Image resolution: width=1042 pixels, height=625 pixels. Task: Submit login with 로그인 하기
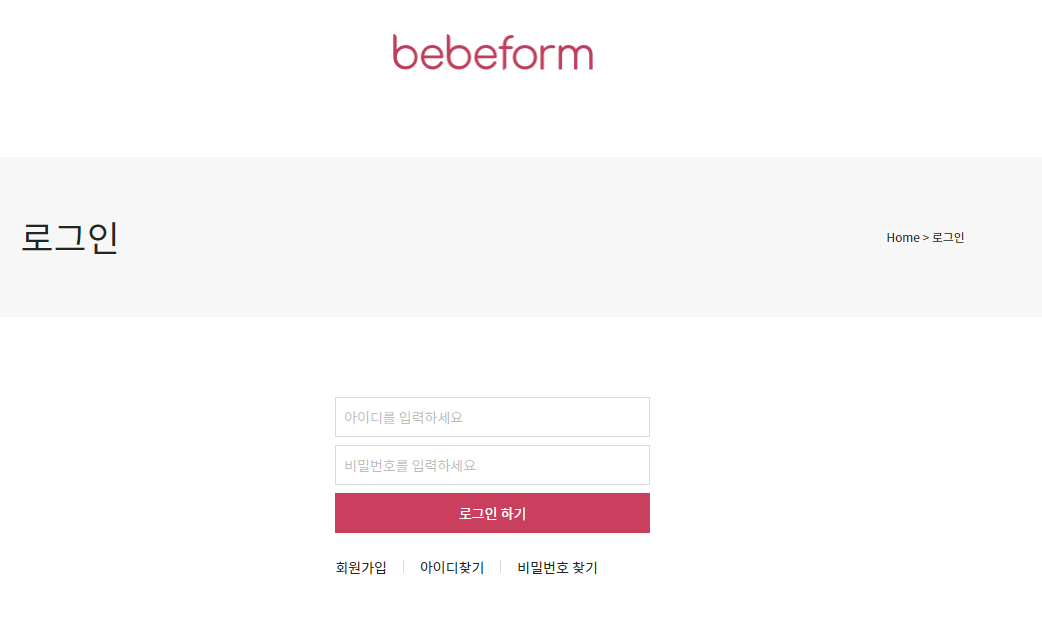[492, 512]
